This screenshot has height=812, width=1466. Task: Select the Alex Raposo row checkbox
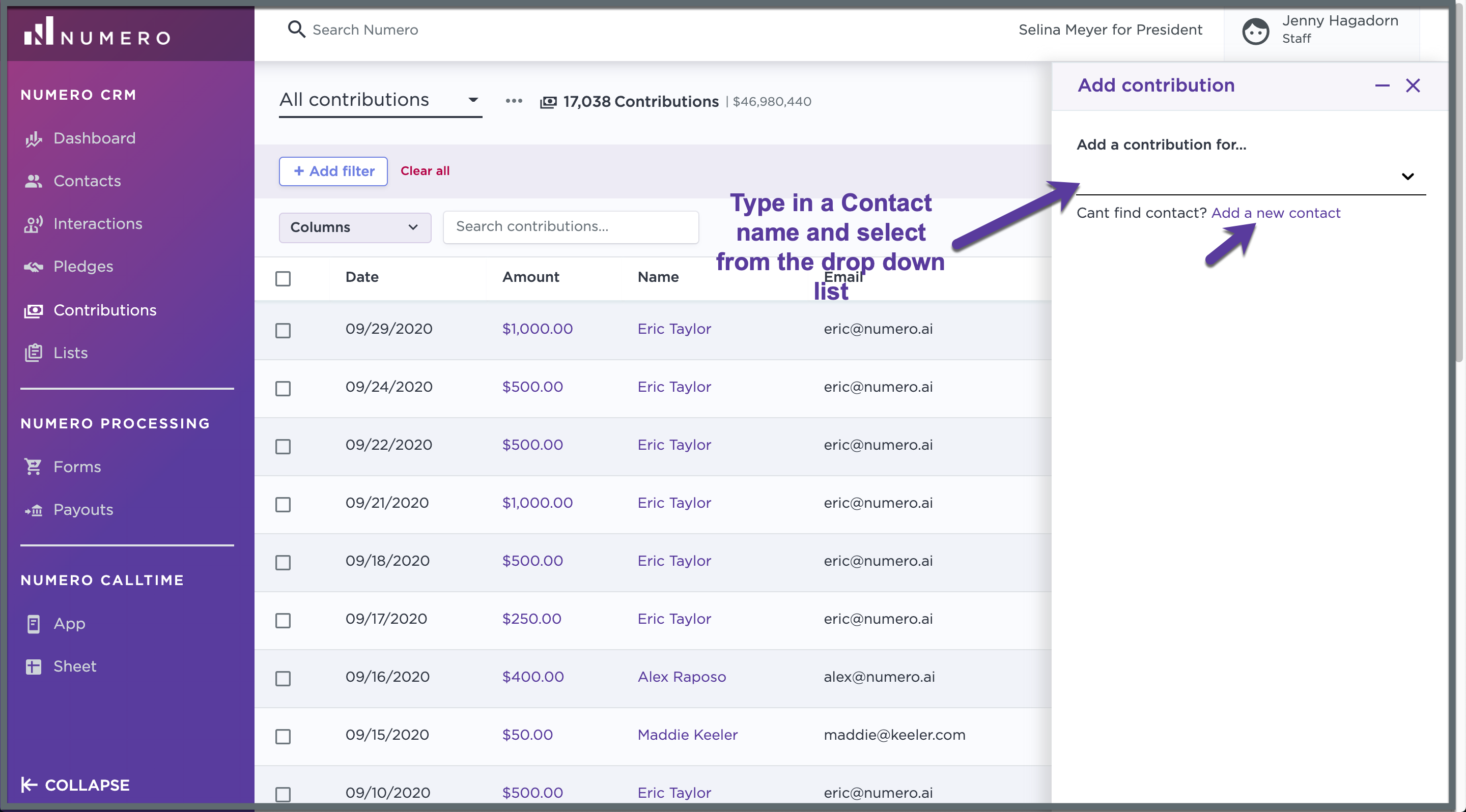283,678
